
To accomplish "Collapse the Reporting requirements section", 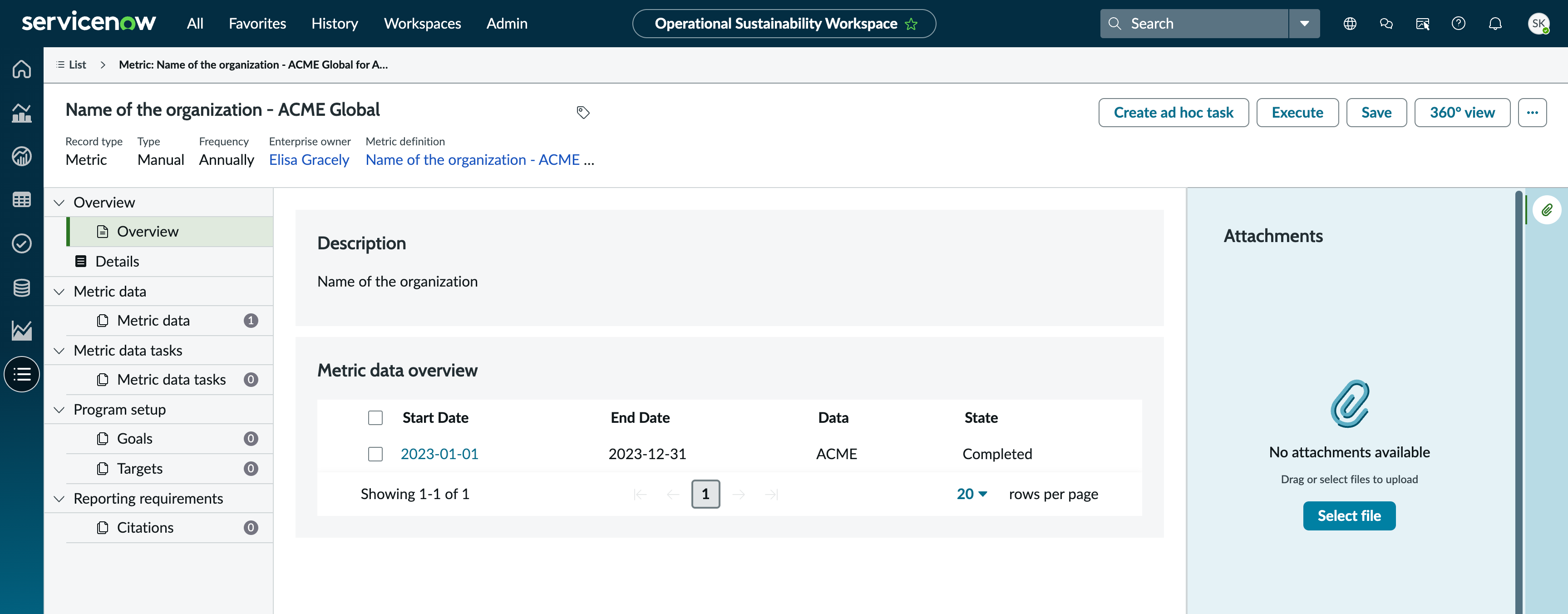I will pyautogui.click(x=59, y=499).
